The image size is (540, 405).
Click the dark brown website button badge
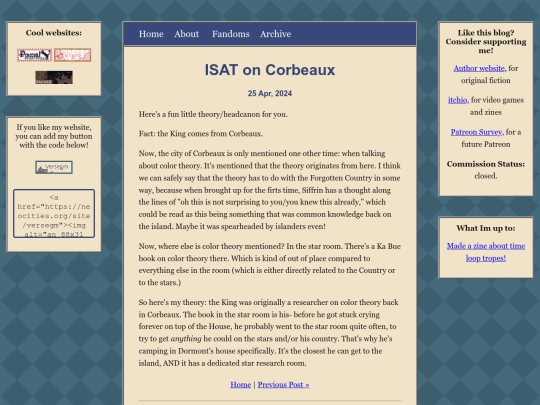click(54, 77)
